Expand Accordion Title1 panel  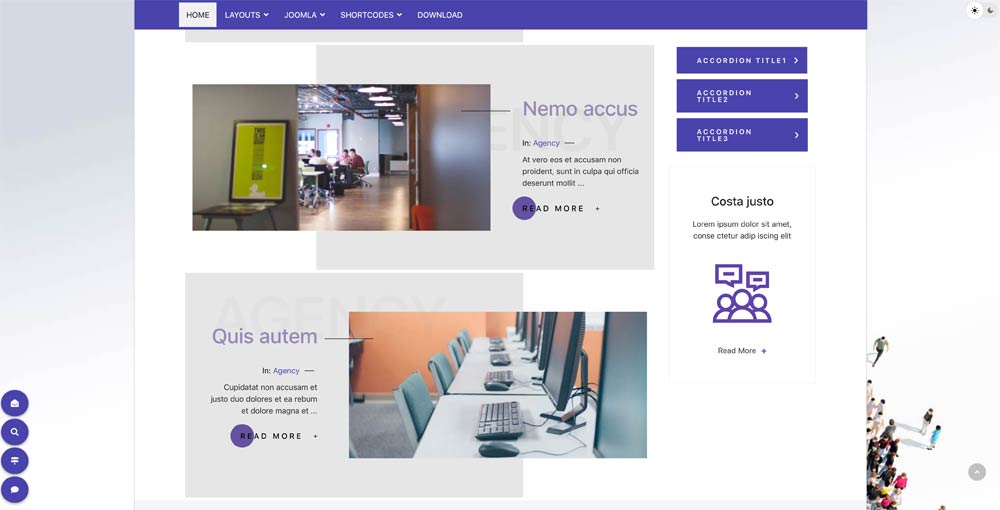(x=742, y=61)
